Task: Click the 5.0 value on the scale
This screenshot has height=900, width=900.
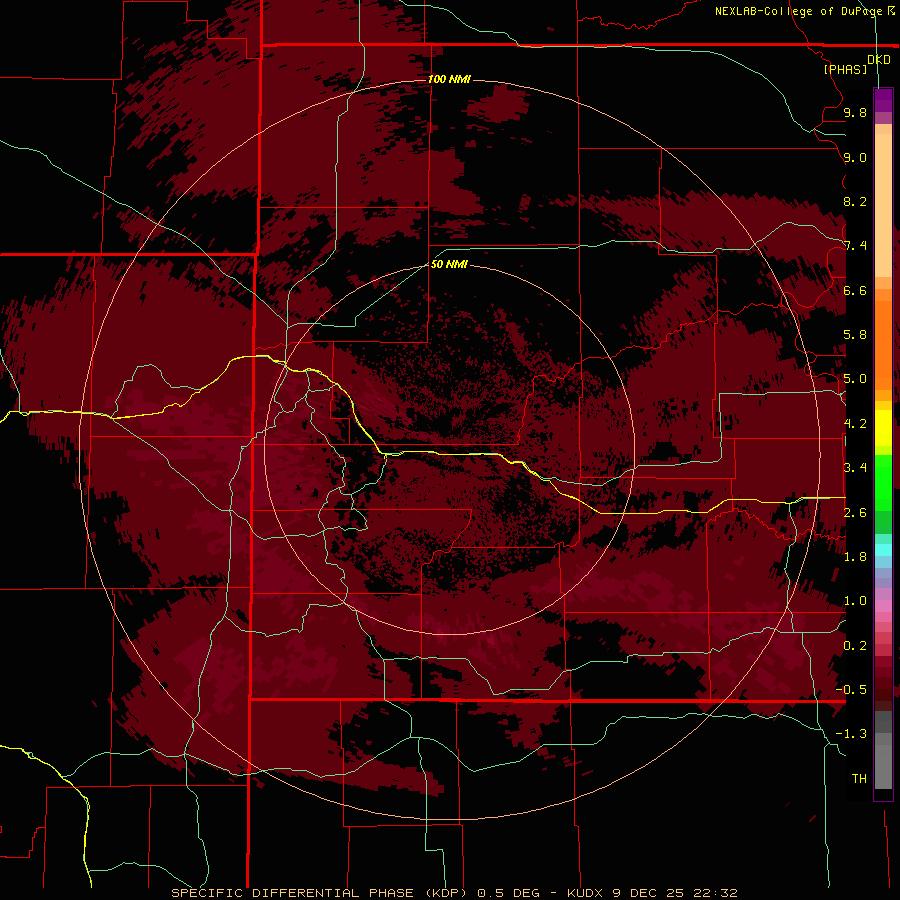Action: click(855, 379)
